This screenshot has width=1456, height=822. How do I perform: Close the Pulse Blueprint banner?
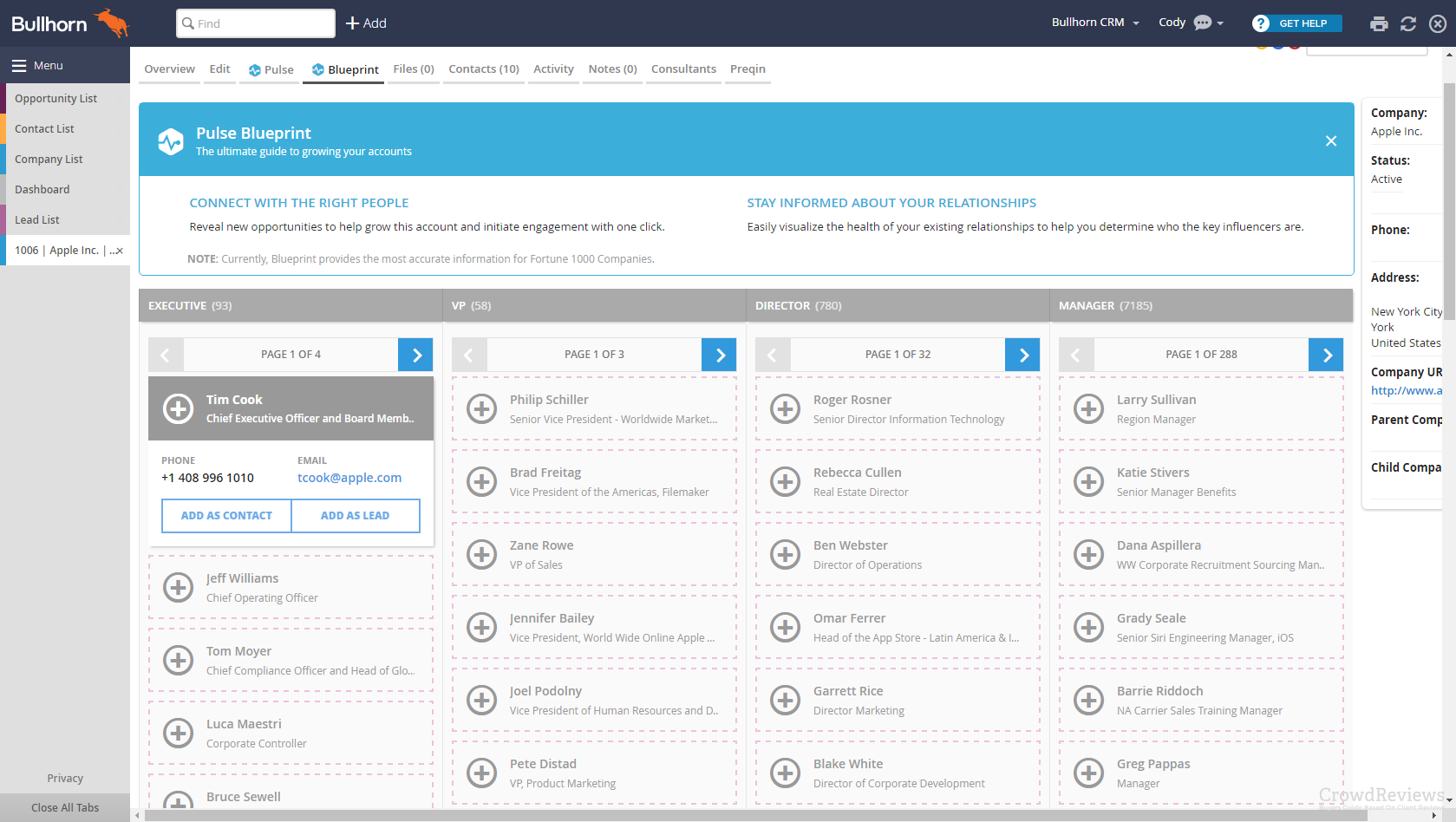coord(1331,140)
